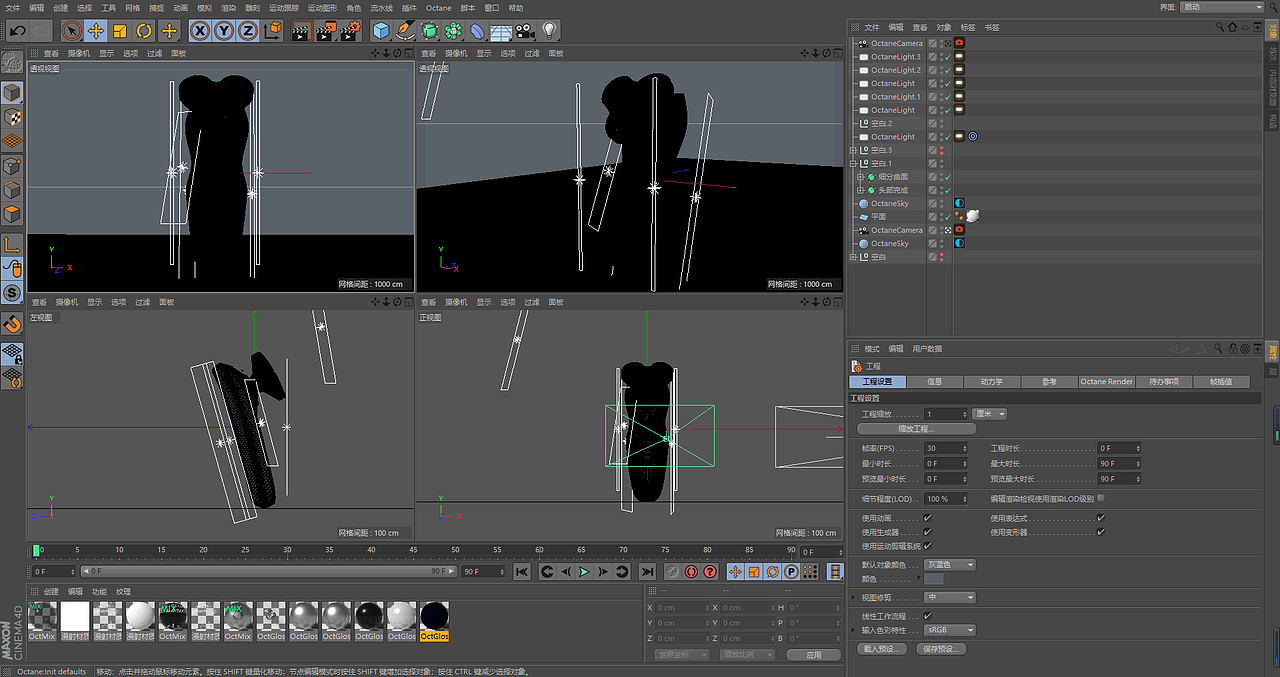Click the make editable cube icon in left palette
Image resolution: width=1280 pixels, height=677 pixels.
12,93
